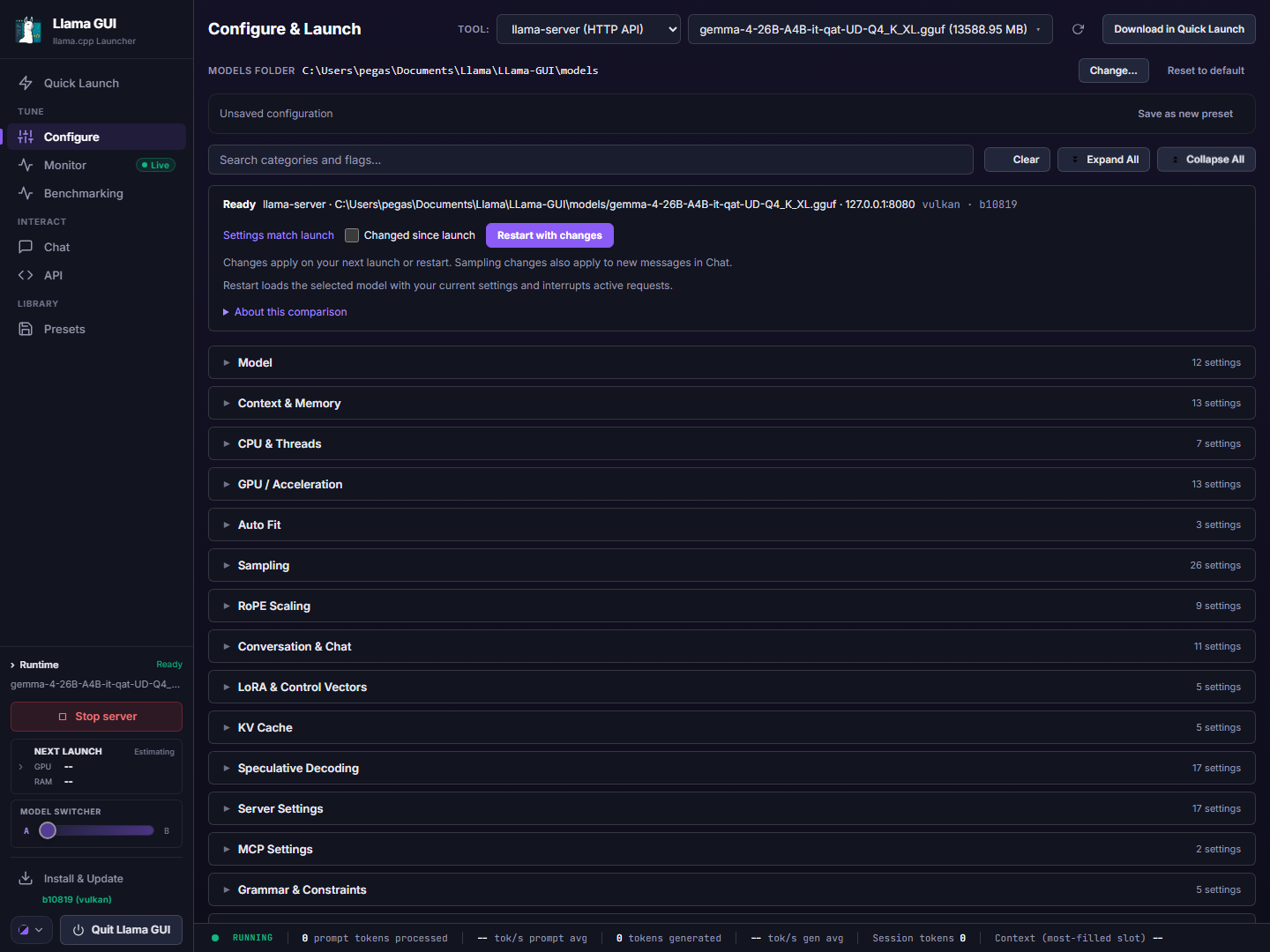
Task: Click the green running status dot
Action: [215, 938]
